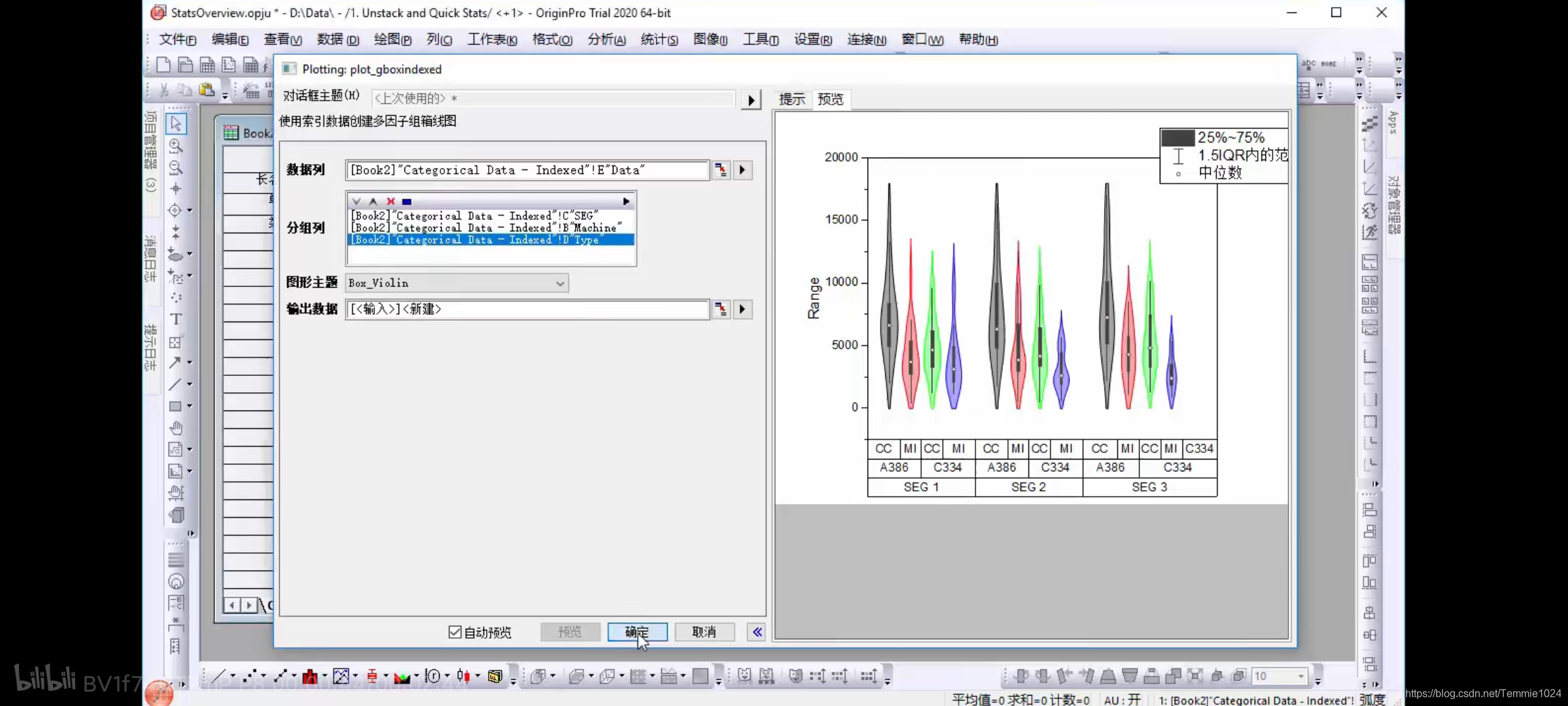The image size is (1568, 706).
Task: Click blue select-all icon in 分组列 toolbar
Action: click(x=407, y=201)
